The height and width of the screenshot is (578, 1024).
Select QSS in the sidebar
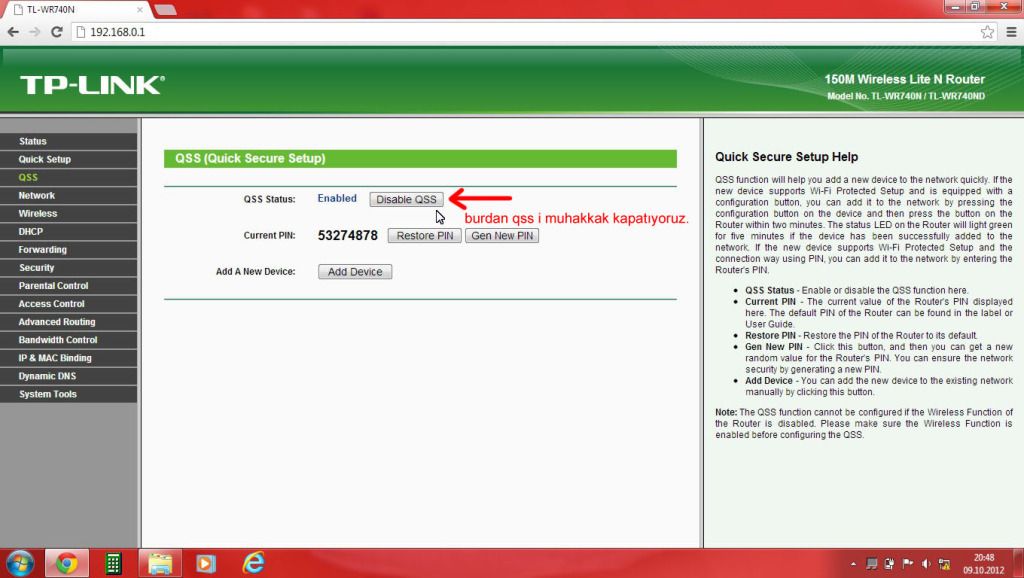point(69,177)
